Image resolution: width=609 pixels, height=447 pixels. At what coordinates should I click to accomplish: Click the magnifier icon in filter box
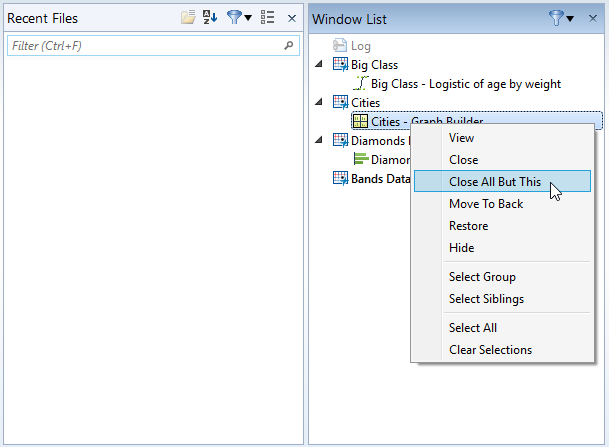tap(289, 45)
